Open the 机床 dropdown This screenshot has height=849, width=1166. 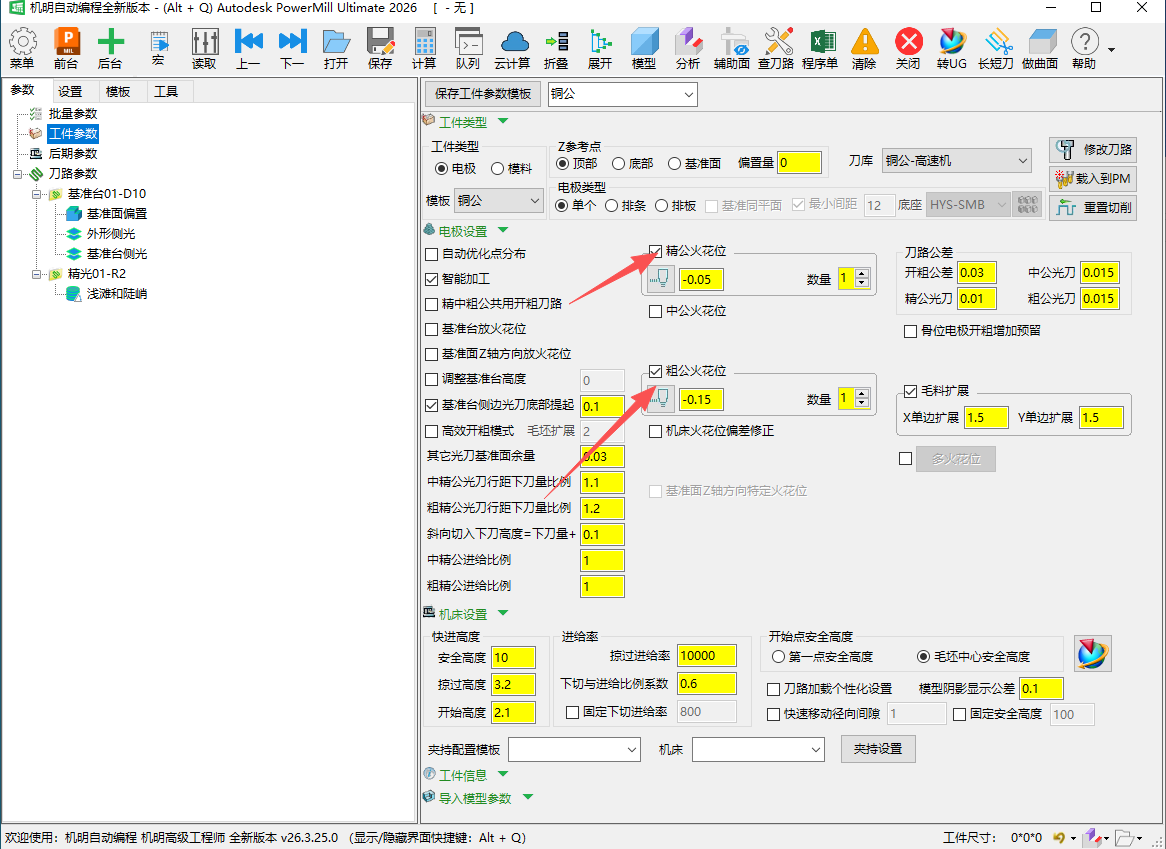pos(758,749)
